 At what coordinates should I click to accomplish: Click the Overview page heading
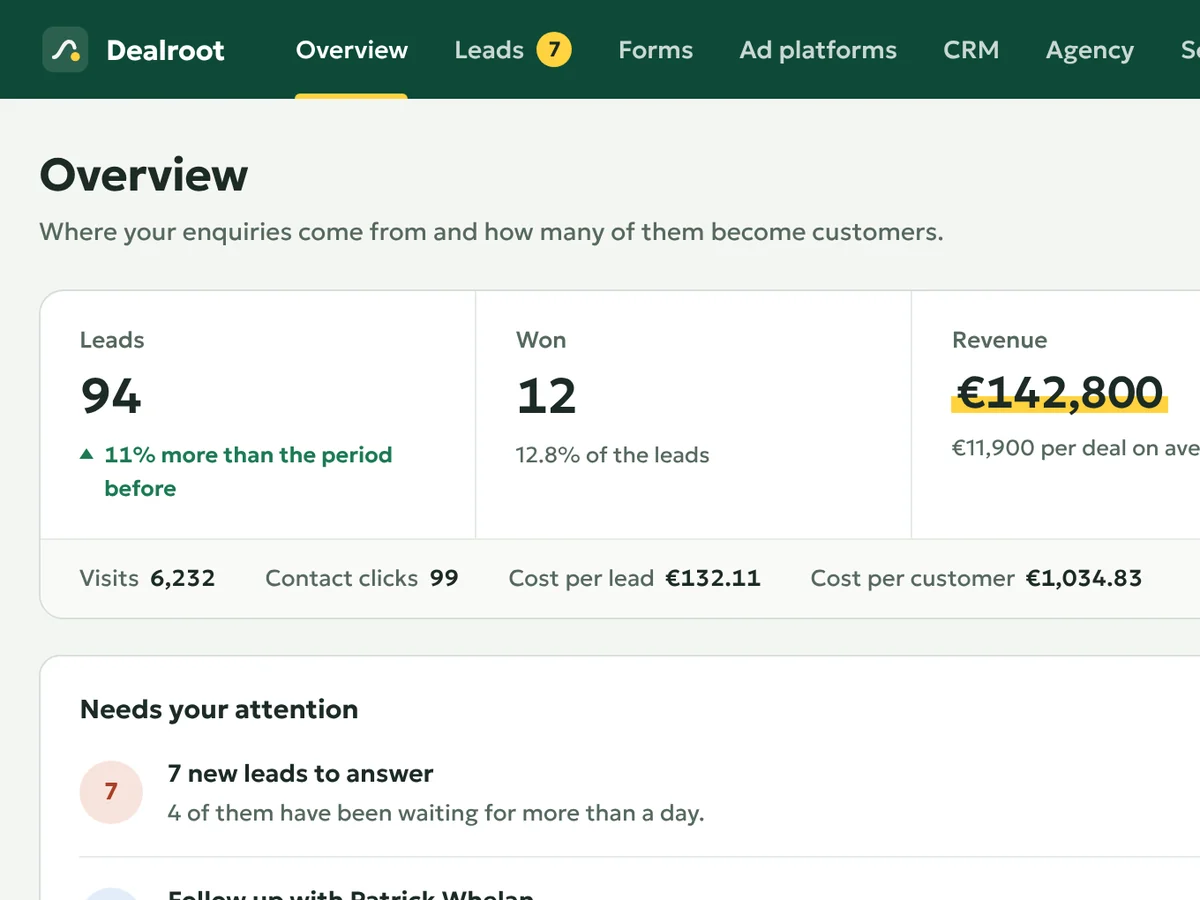click(x=144, y=175)
